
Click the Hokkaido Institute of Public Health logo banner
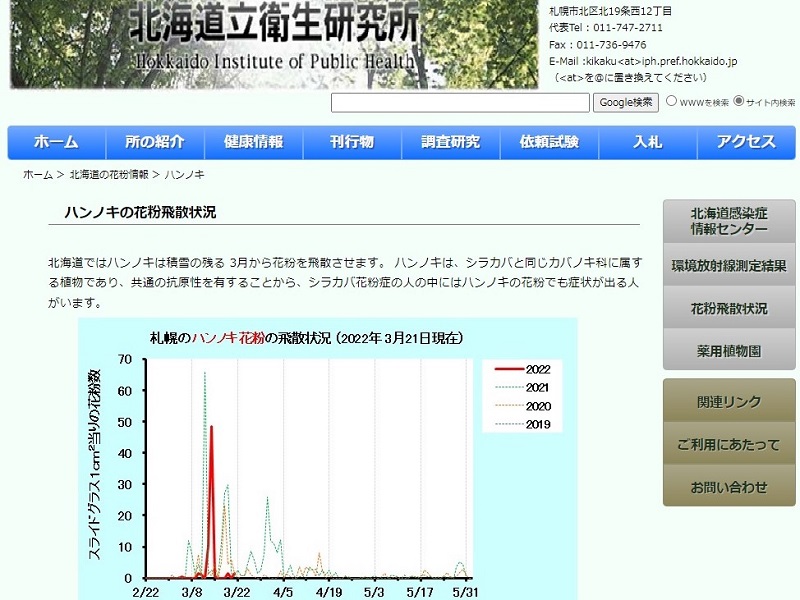(270, 44)
